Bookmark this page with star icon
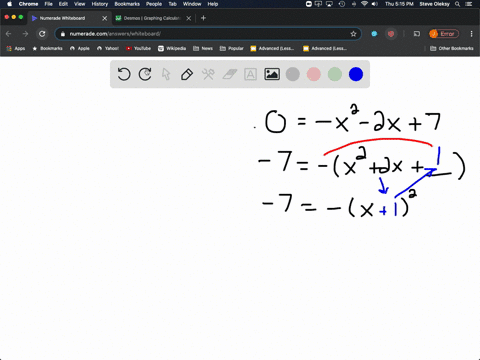The height and width of the screenshot is (360, 480). tap(353, 34)
